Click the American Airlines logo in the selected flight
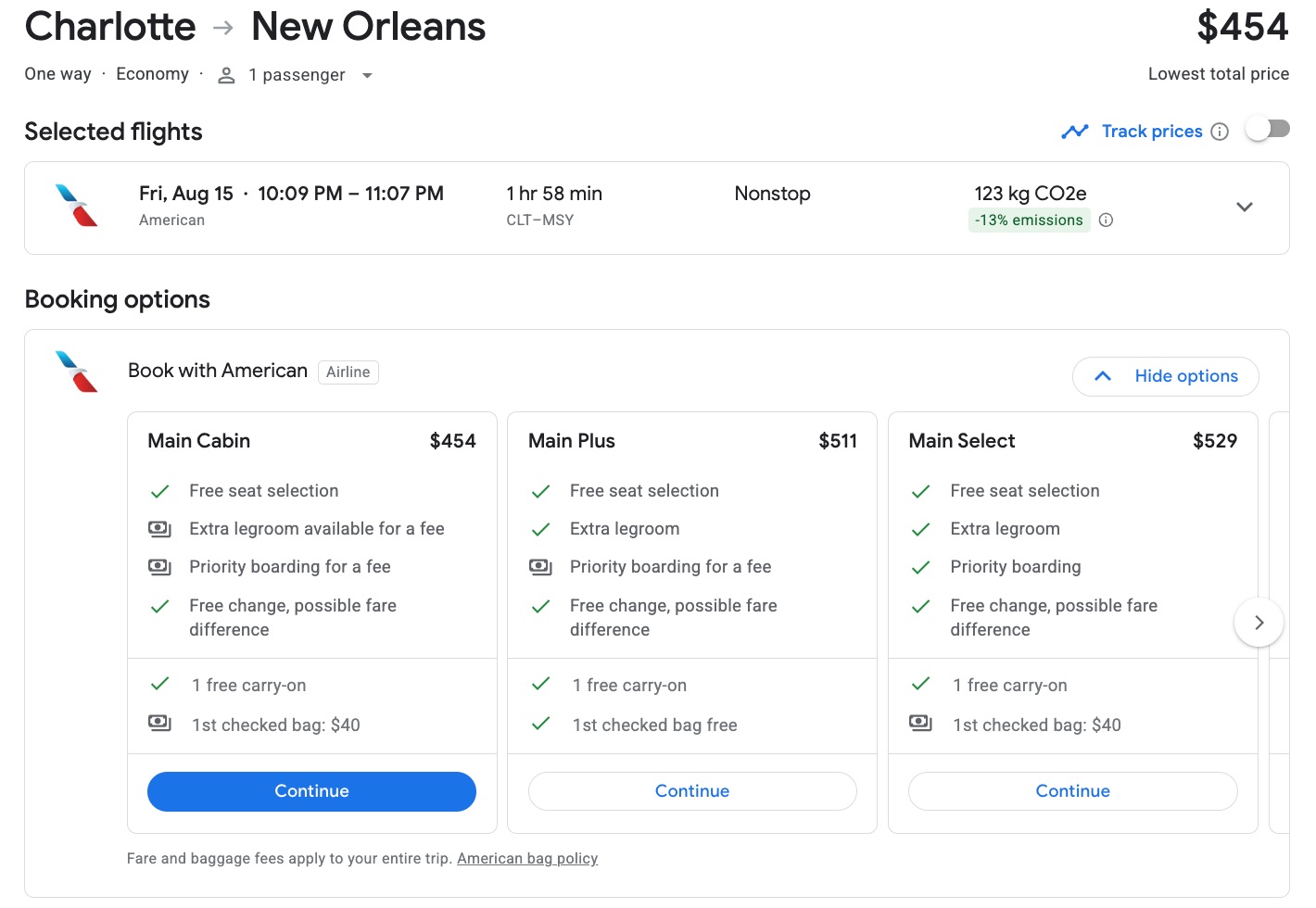The width and height of the screenshot is (1316, 908). 77,205
